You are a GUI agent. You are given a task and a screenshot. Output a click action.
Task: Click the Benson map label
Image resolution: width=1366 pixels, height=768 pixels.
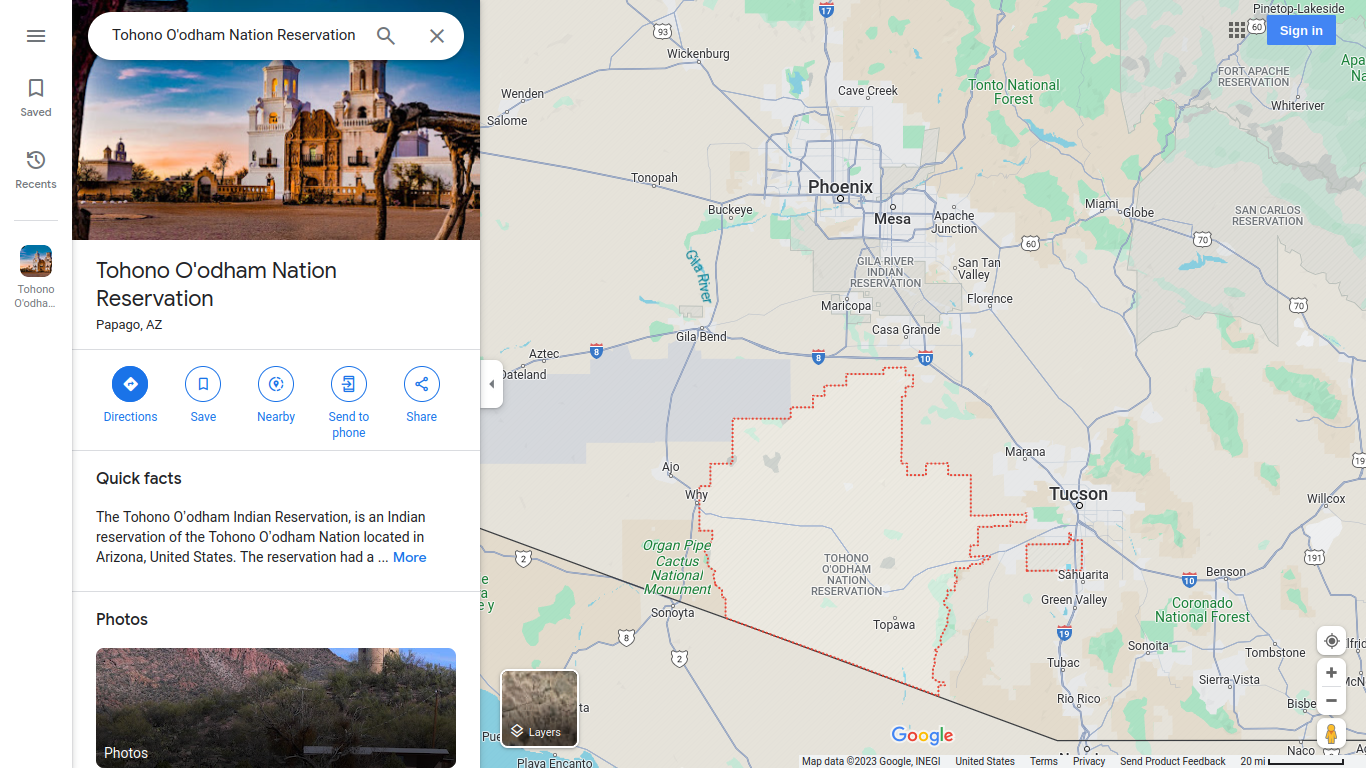click(1226, 573)
